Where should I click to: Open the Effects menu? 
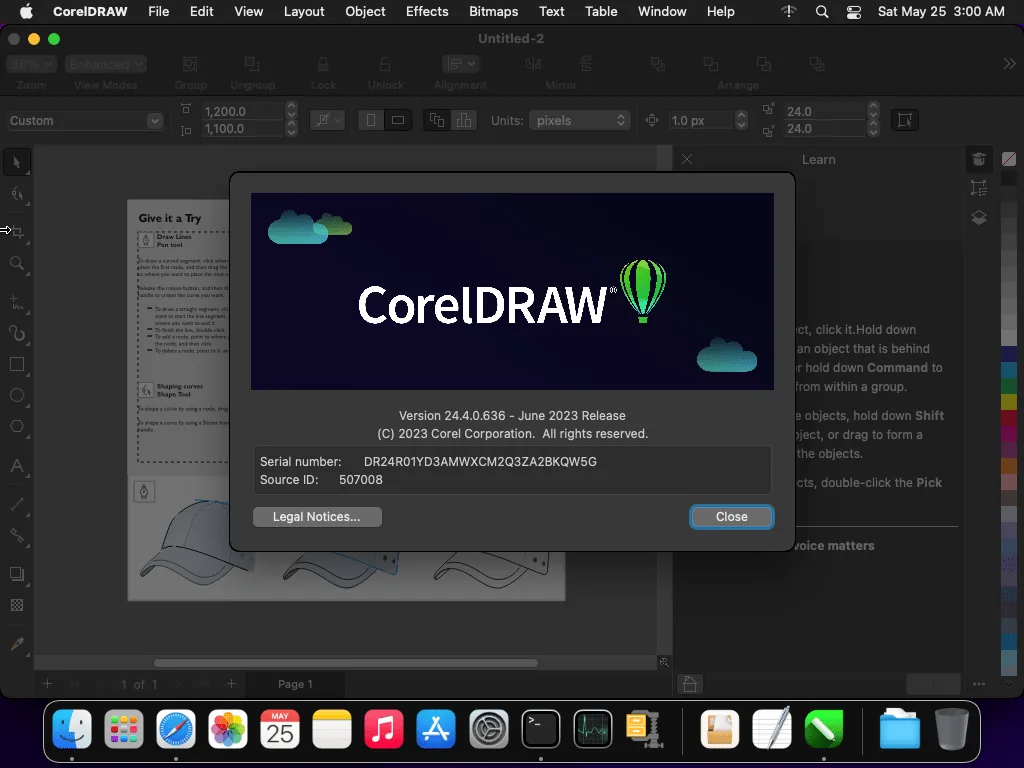pos(427,12)
